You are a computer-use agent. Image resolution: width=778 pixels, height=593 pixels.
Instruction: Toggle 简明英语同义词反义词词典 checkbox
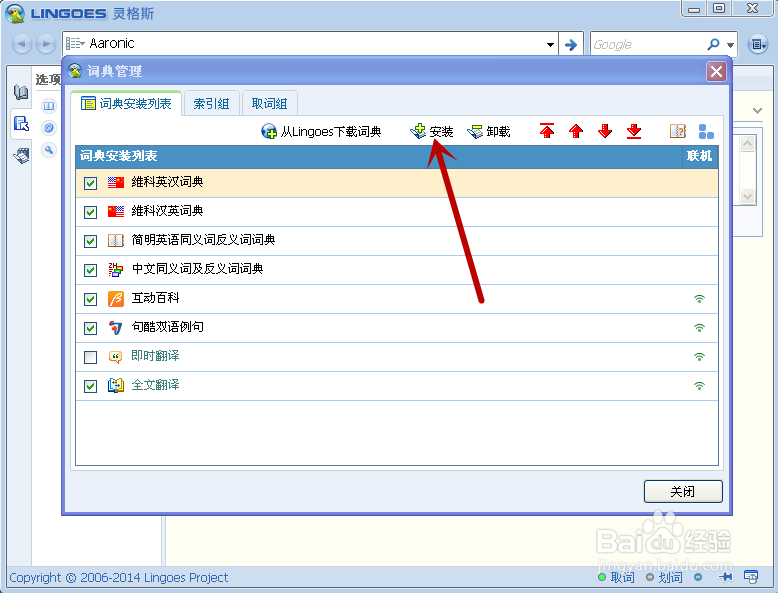(x=90, y=241)
